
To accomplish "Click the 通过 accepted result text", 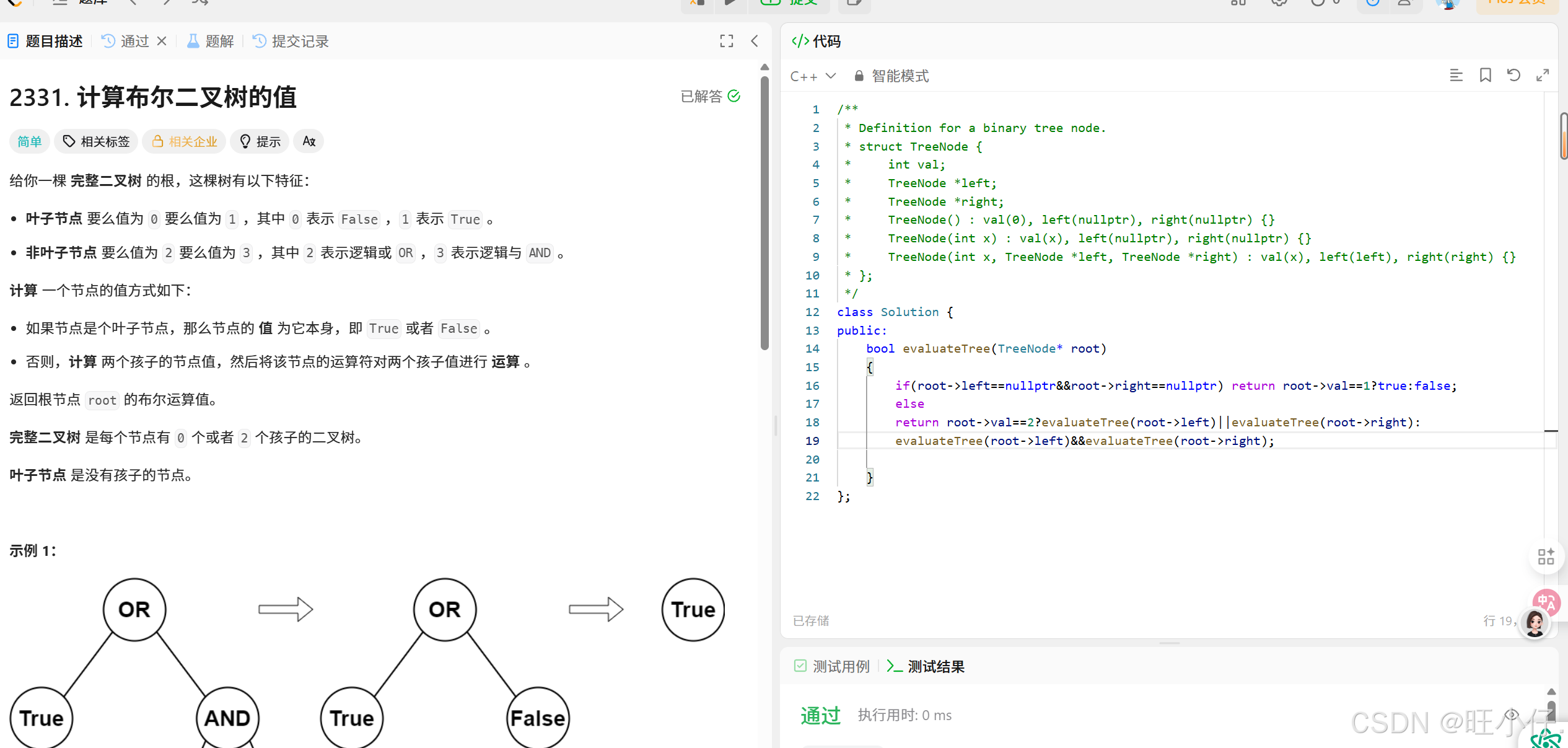I will point(820,716).
